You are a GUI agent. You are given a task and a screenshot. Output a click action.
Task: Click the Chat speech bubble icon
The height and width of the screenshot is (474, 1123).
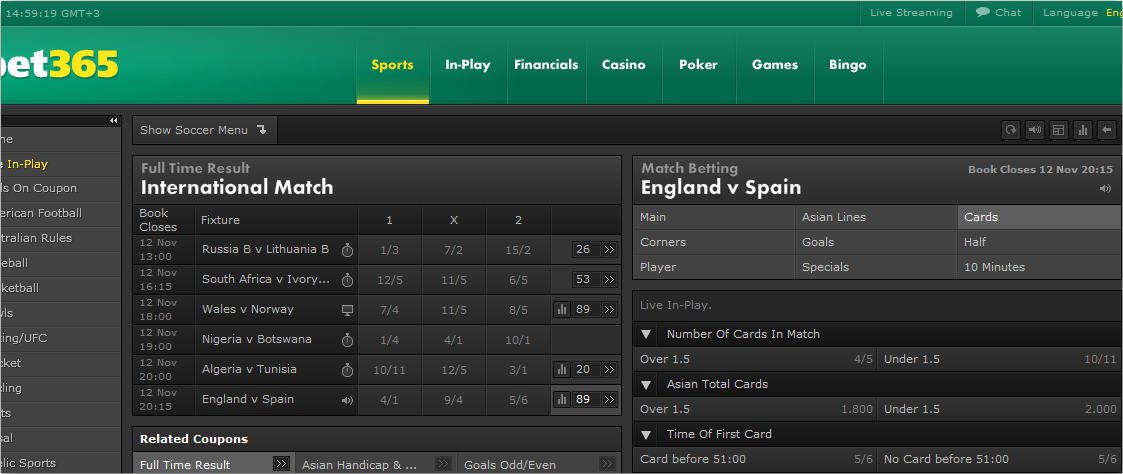point(983,12)
